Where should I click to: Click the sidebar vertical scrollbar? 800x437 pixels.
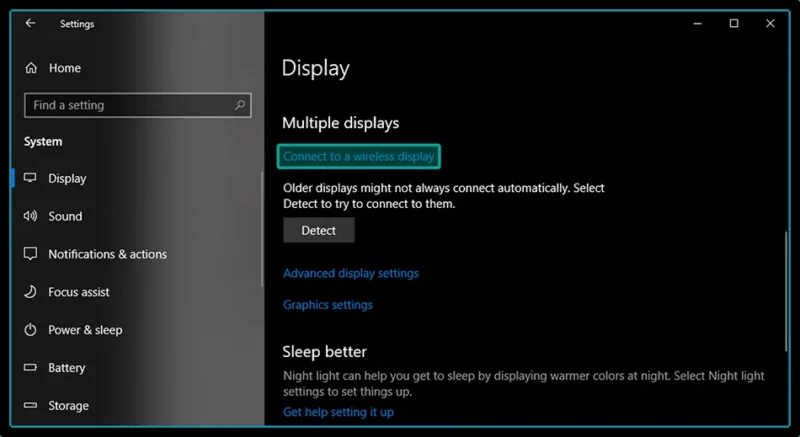click(x=262, y=228)
